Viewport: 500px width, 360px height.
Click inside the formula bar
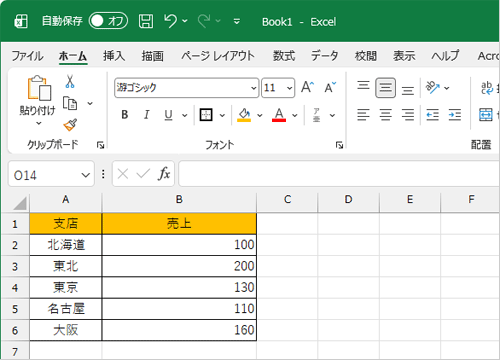click(x=339, y=174)
